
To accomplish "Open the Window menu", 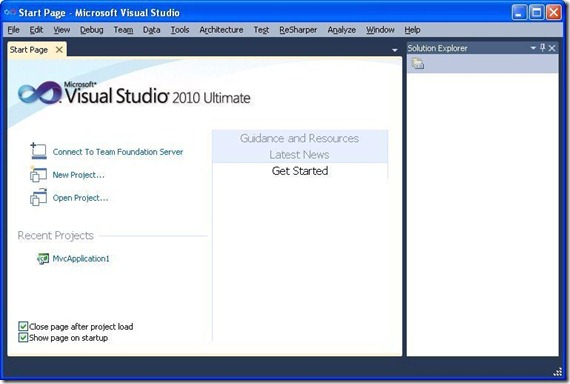I will pos(380,30).
